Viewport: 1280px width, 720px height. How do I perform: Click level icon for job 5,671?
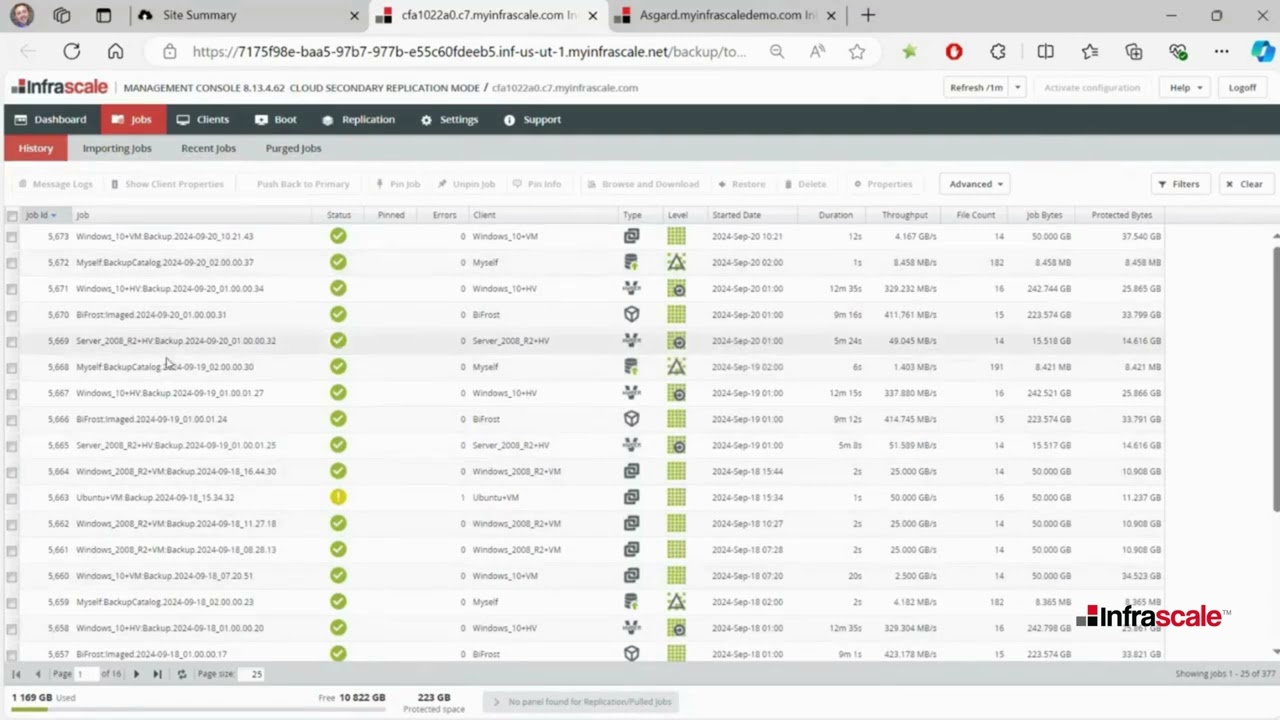(x=677, y=288)
